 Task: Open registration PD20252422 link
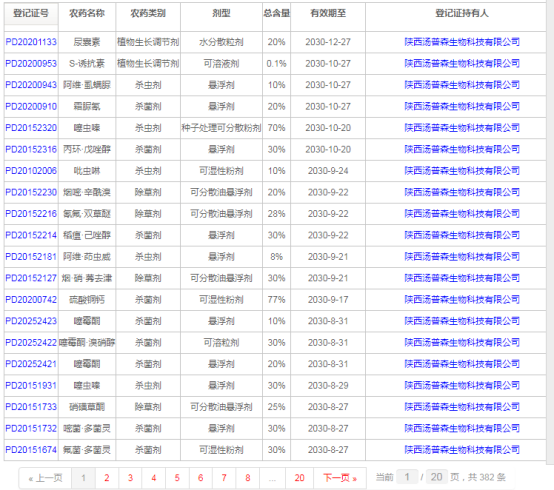click(31, 343)
